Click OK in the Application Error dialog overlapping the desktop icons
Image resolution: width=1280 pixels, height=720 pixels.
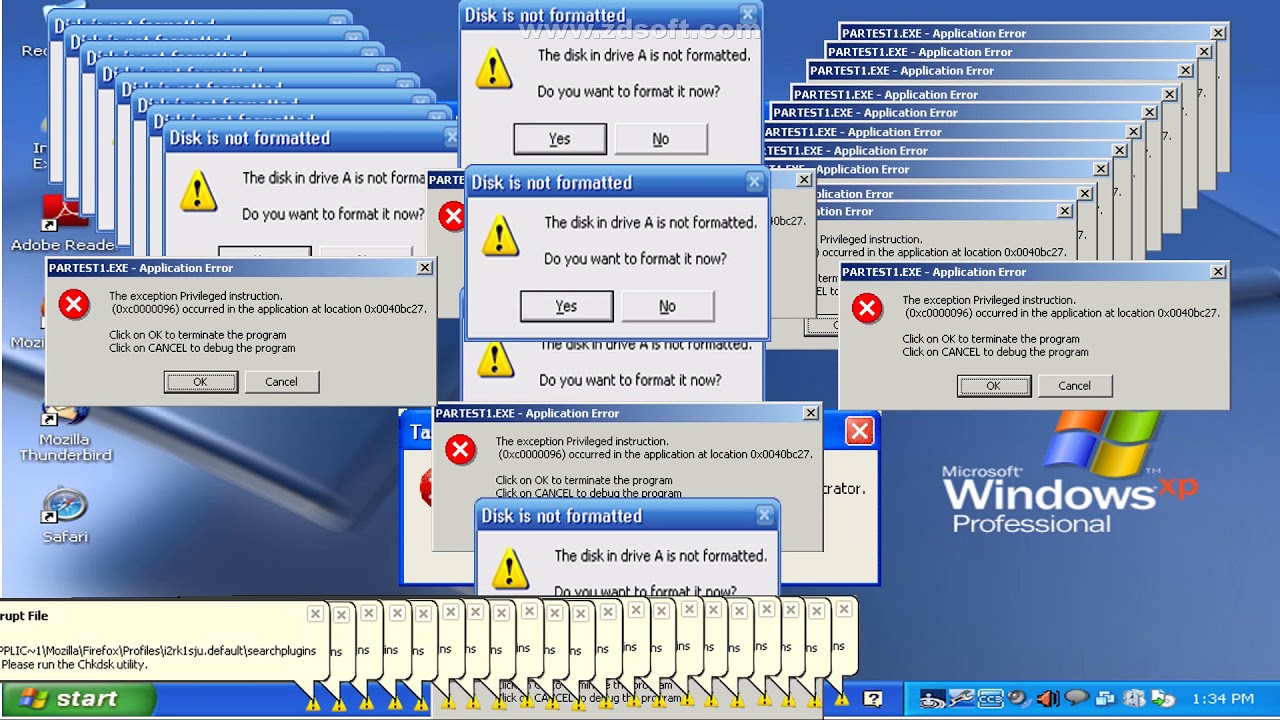pos(200,382)
